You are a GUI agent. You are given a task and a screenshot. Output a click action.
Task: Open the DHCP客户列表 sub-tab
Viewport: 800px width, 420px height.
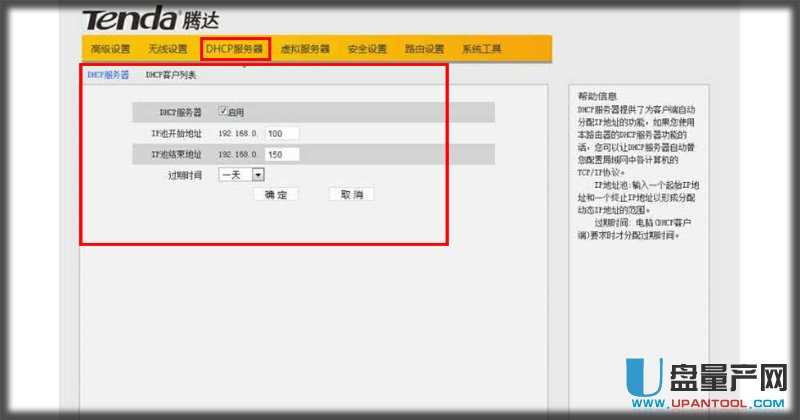(171, 75)
